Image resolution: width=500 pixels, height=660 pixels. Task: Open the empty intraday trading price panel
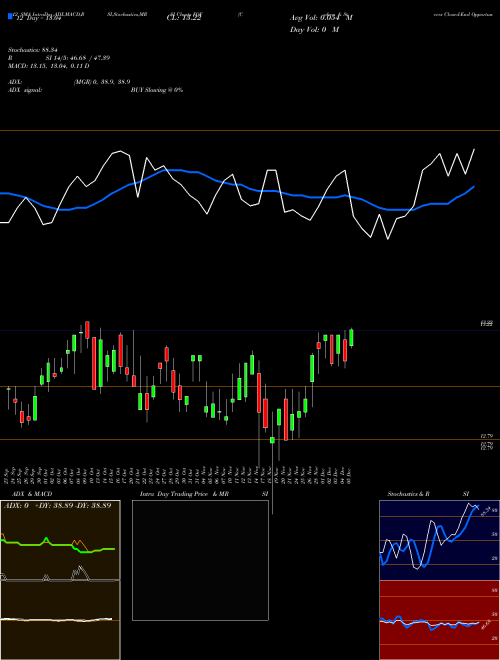coord(200,560)
